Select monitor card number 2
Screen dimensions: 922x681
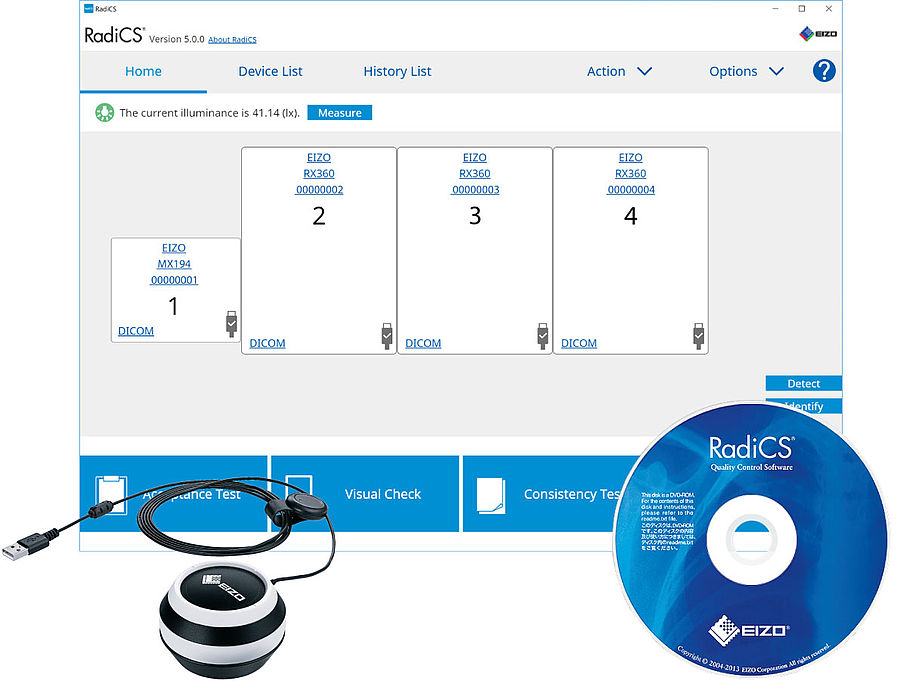point(319,251)
